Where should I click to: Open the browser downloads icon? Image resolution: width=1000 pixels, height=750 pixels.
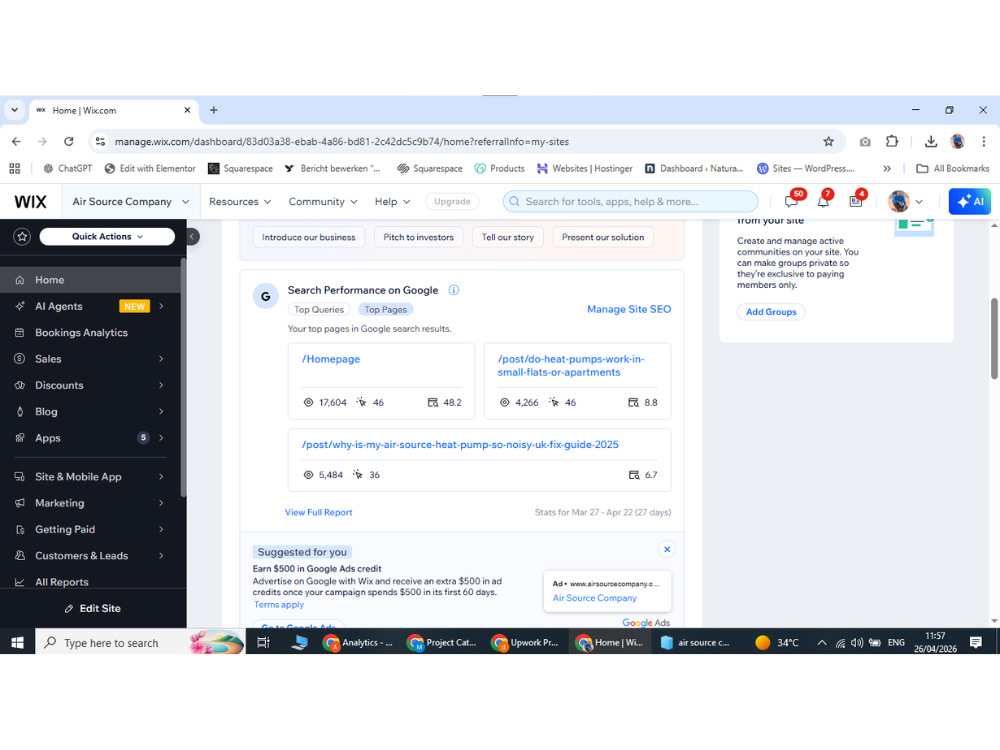click(x=930, y=142)
